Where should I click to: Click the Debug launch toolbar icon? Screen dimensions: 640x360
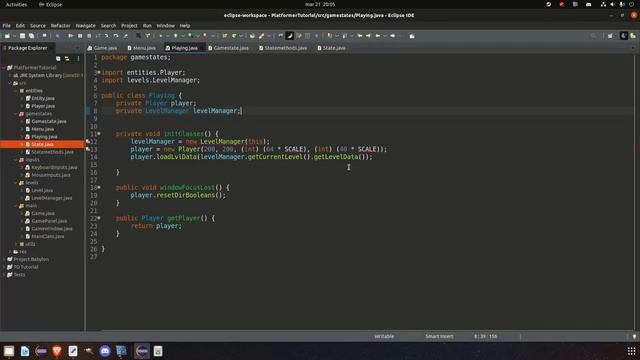(161, 36)
